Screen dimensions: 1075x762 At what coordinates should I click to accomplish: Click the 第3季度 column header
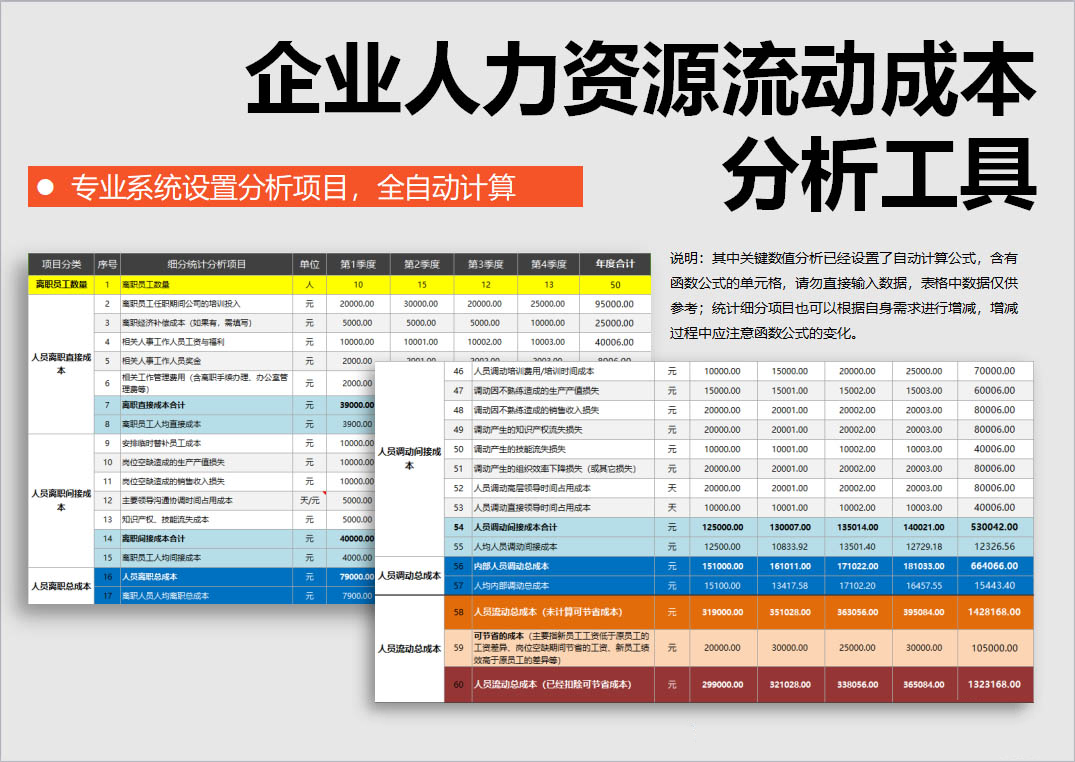(485, 265)
